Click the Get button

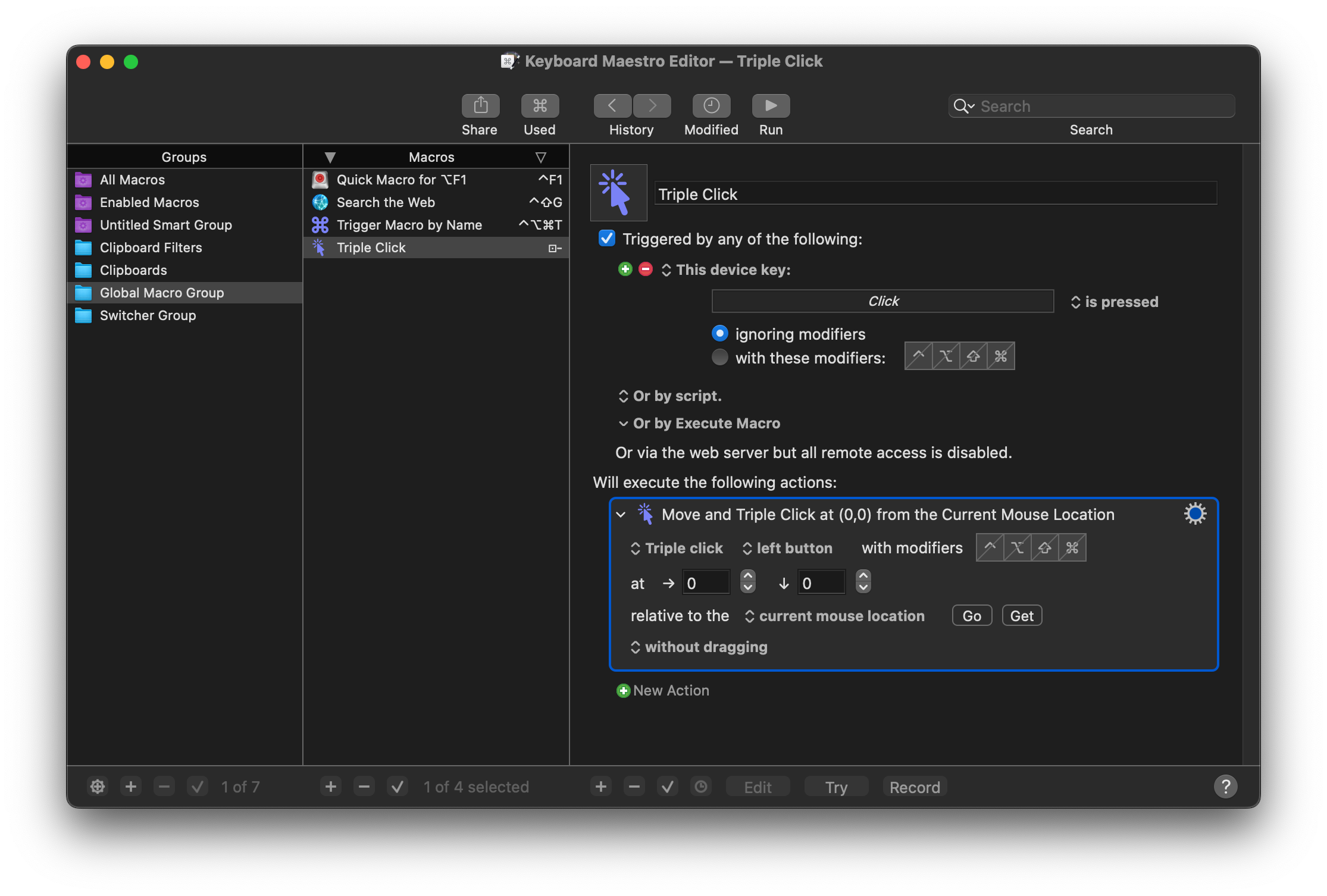1022,616
